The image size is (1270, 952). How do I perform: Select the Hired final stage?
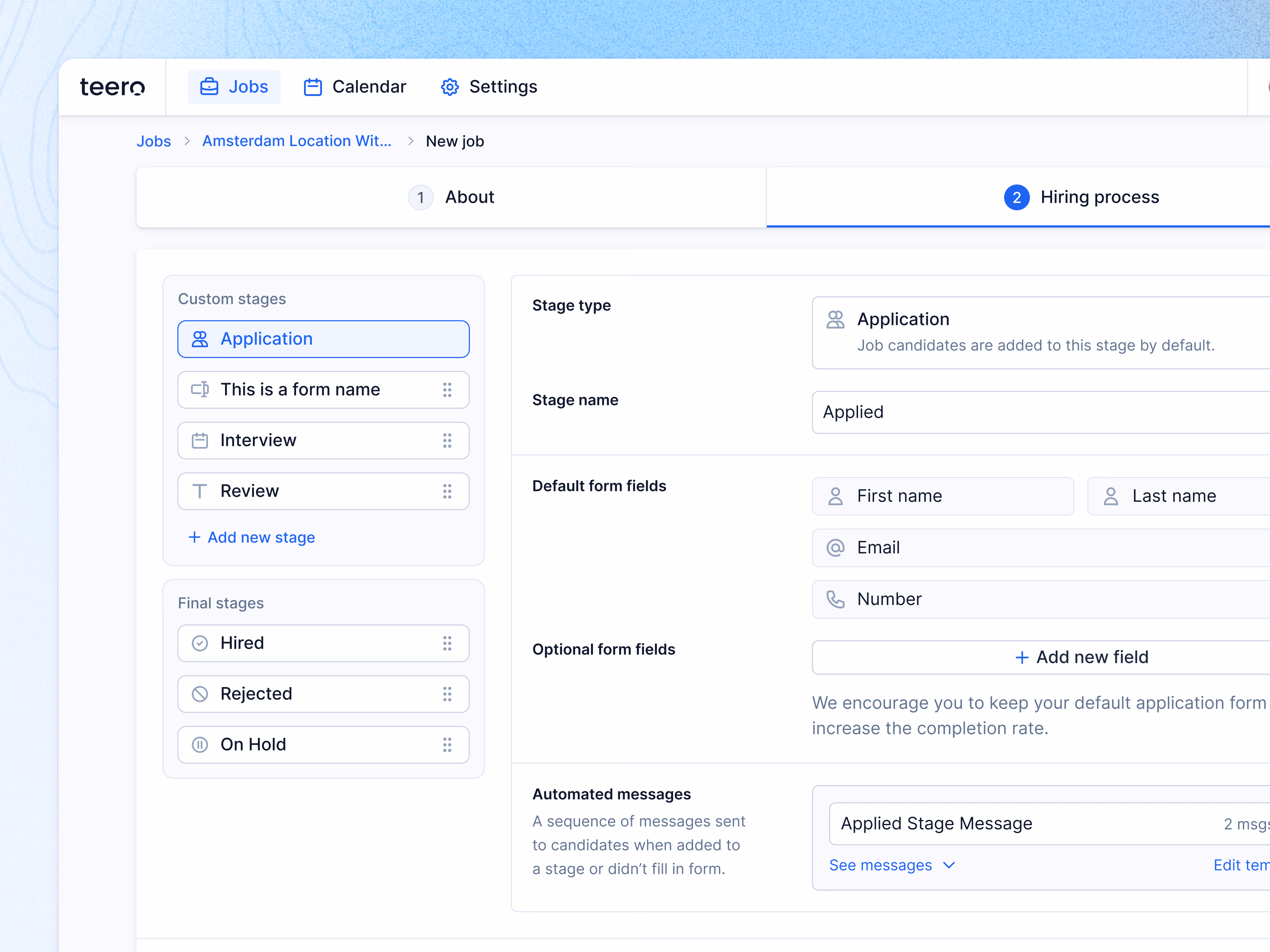point(323,643)
